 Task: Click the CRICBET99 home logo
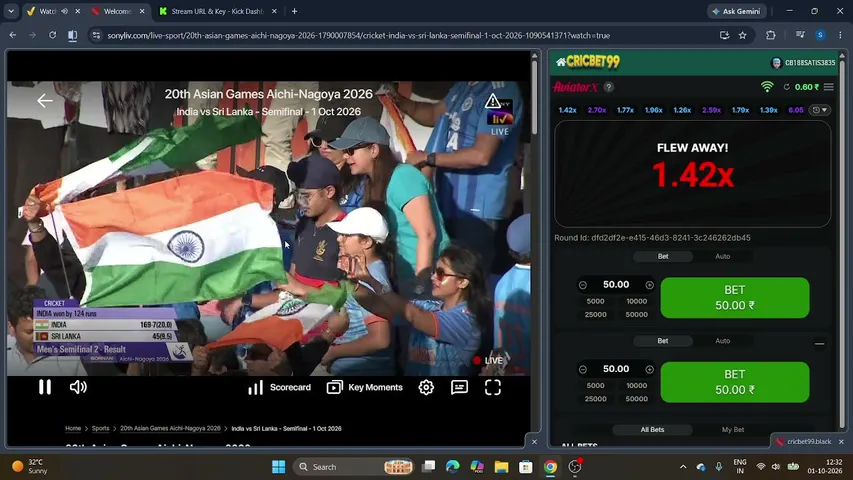pos(588,61)
